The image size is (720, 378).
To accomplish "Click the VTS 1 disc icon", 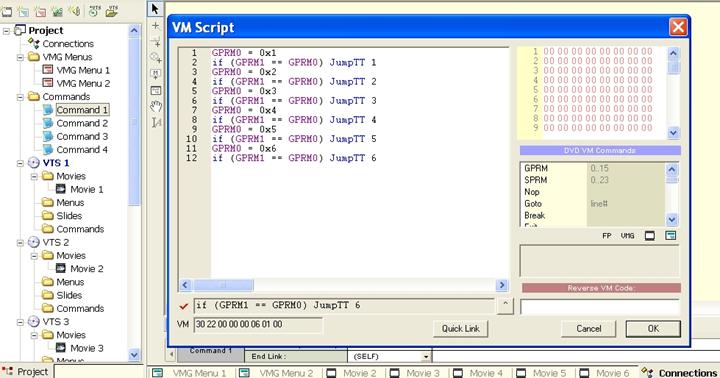I will click(x=34, y=163).
